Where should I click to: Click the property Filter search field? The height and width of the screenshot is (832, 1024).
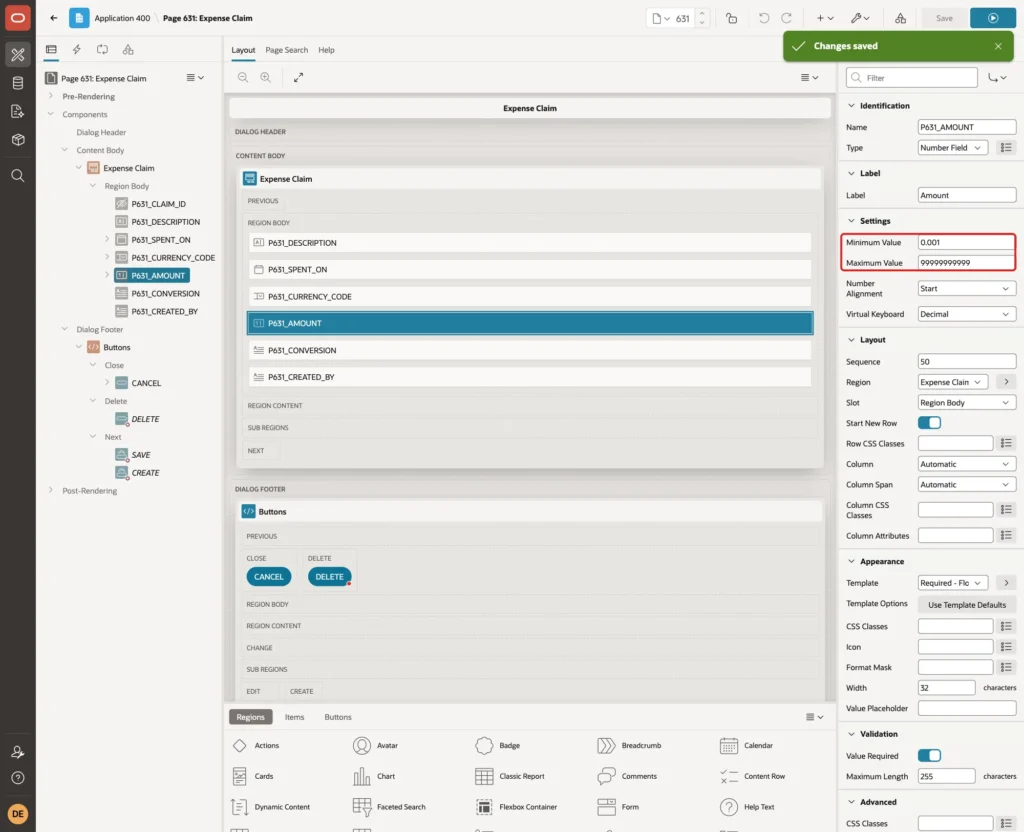point(912,78)
